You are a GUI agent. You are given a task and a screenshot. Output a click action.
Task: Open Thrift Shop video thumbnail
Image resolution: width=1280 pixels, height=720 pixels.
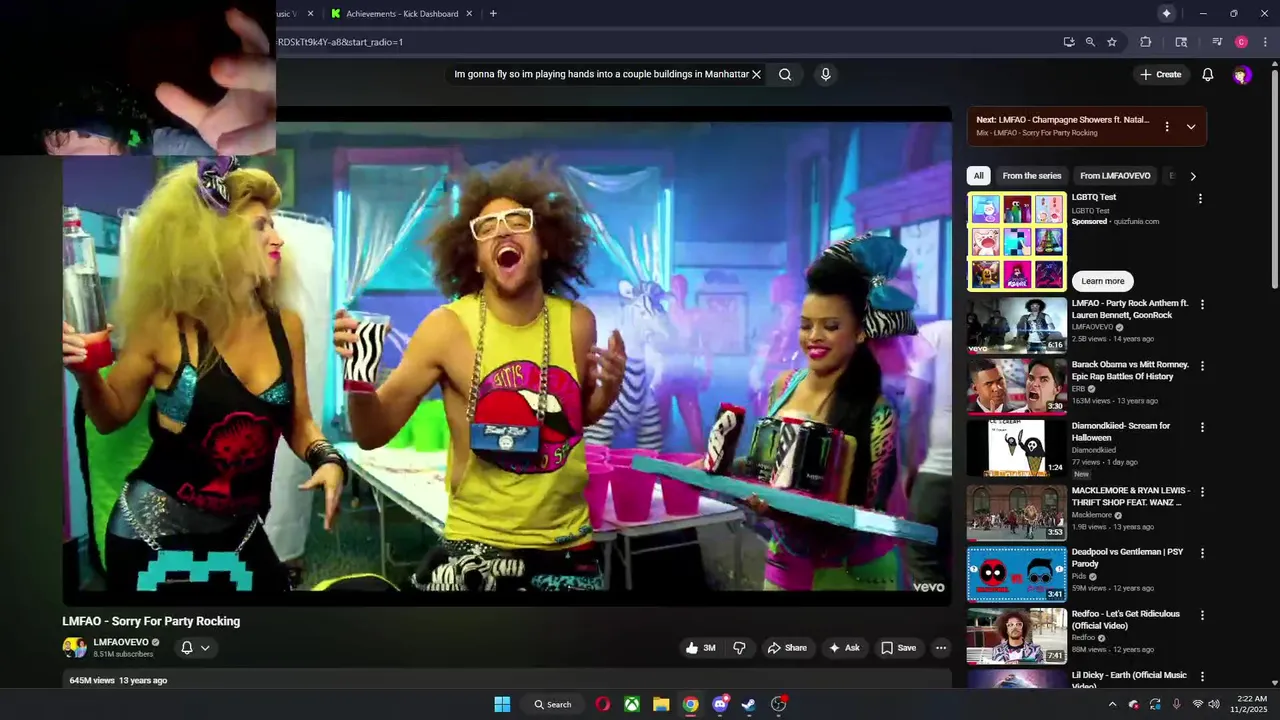tap(1017, 512)
